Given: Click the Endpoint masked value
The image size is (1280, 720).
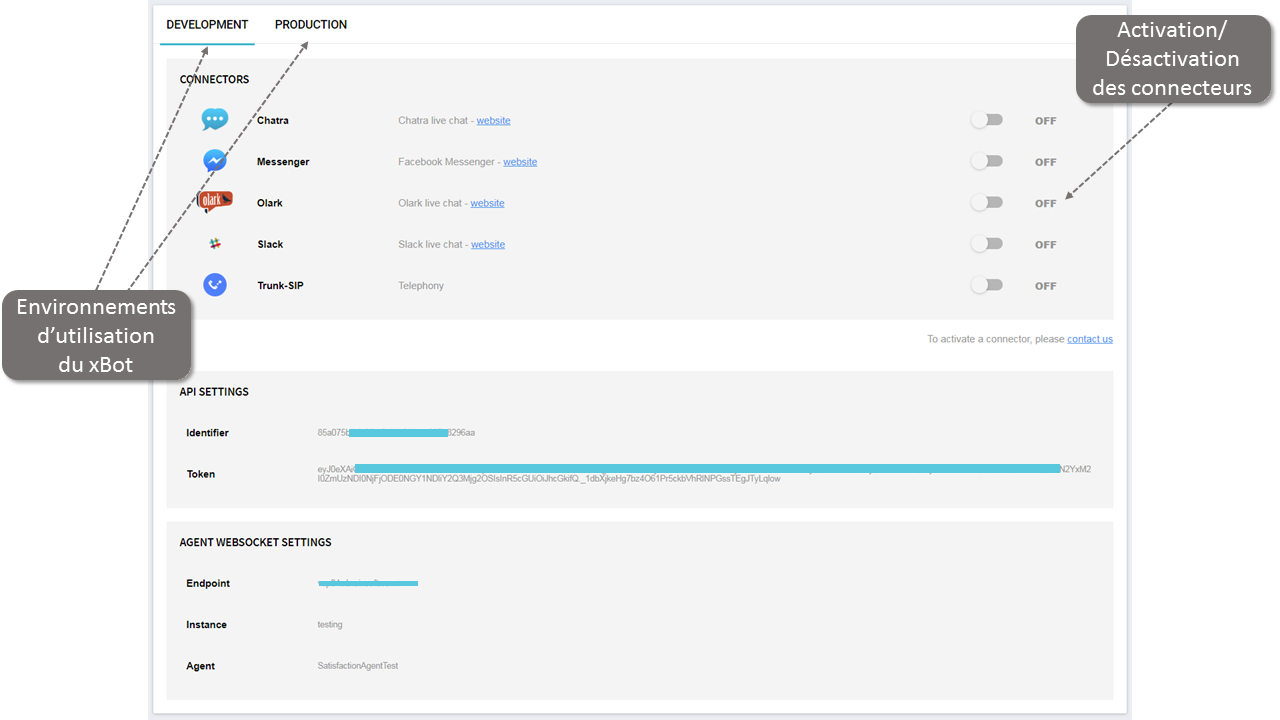Looking at the screenshot, I should (x=367, y=583).
